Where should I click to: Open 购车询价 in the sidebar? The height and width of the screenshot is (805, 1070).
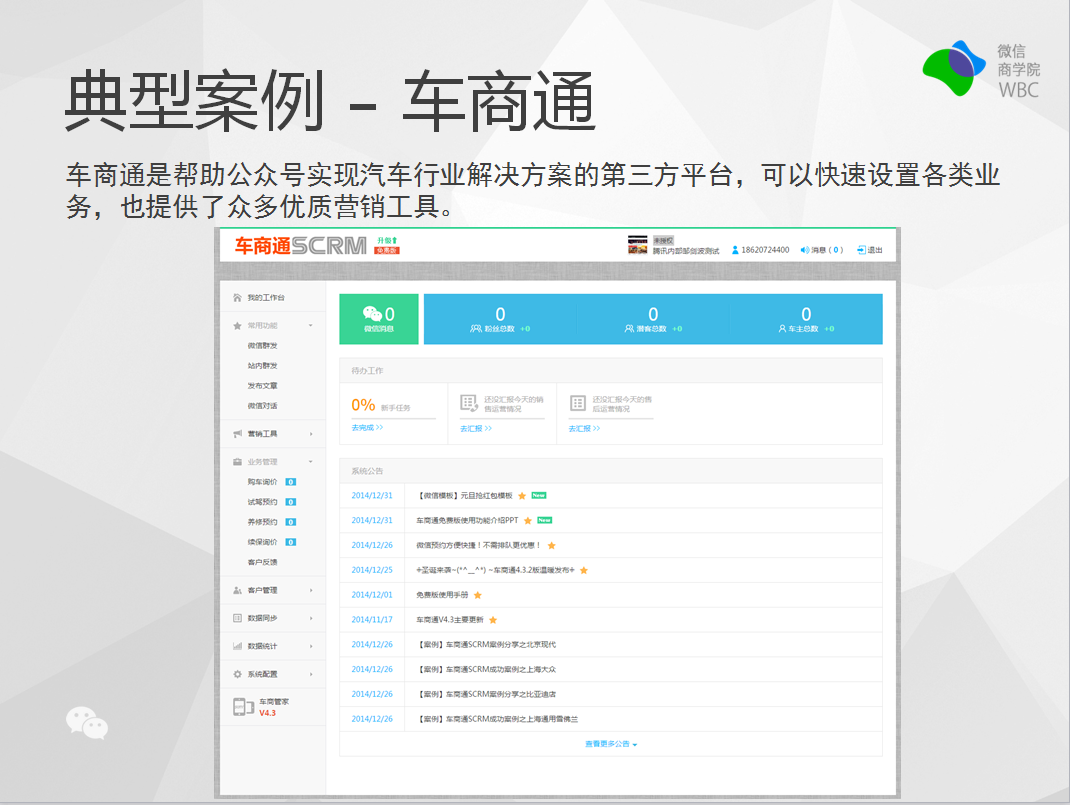point(262,482)
